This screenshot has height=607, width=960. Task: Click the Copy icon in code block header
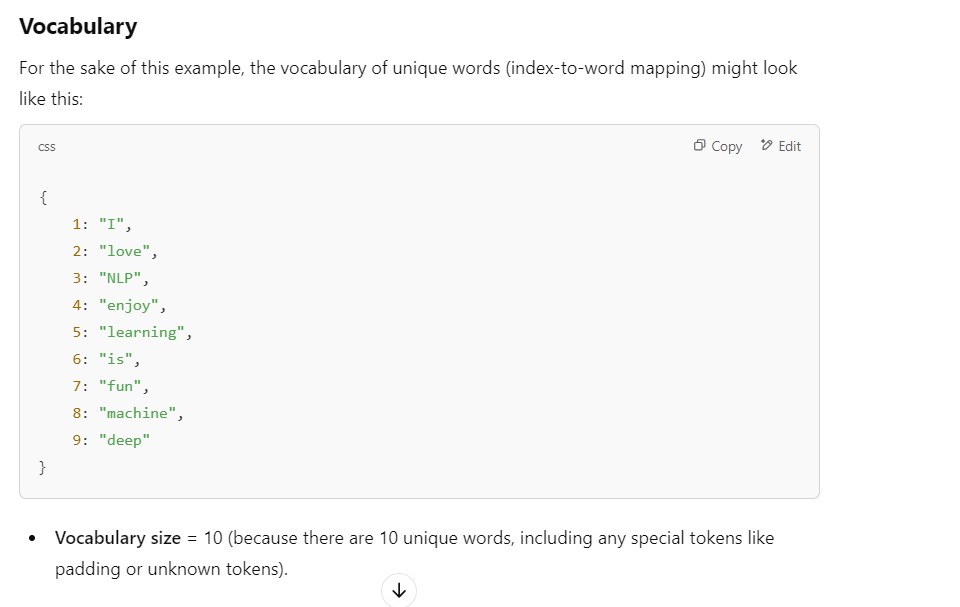(700, 146)
